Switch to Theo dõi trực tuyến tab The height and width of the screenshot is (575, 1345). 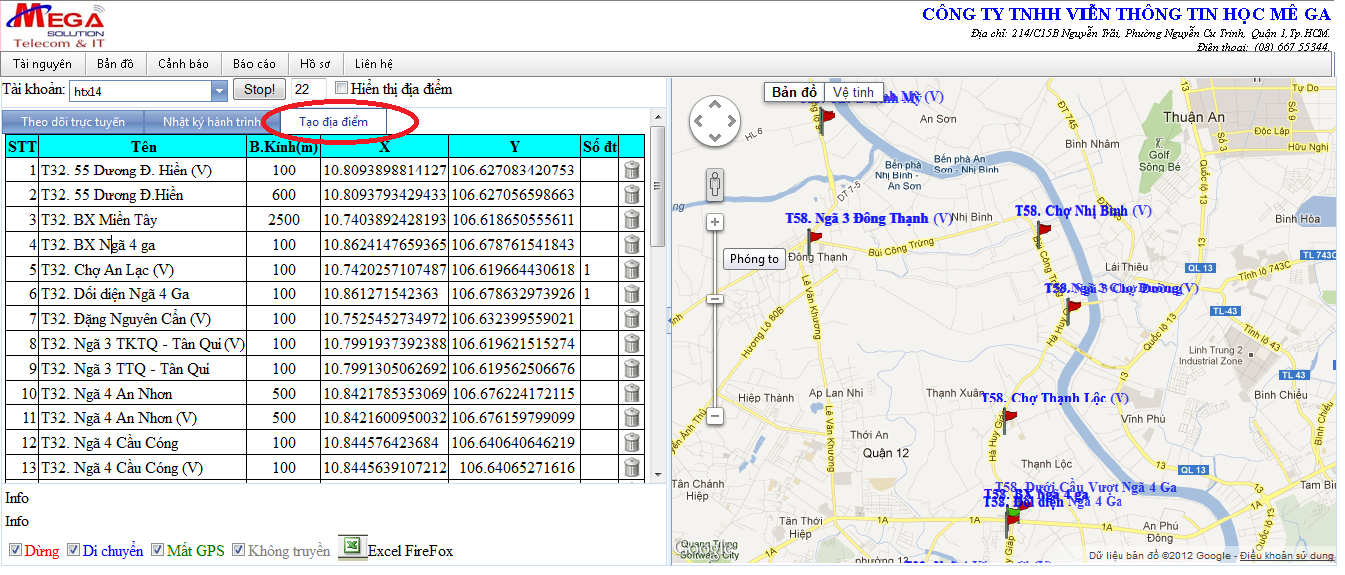pyautogui.click(x=73, y=122)
